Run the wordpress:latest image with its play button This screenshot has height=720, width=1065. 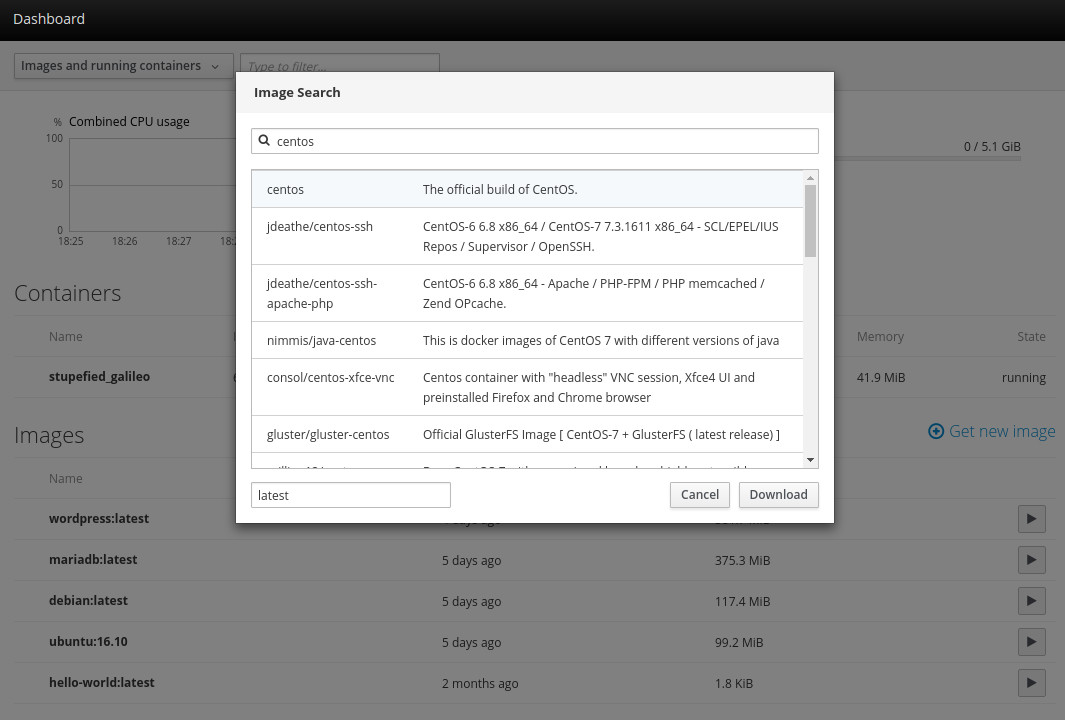coord(1031,519)
